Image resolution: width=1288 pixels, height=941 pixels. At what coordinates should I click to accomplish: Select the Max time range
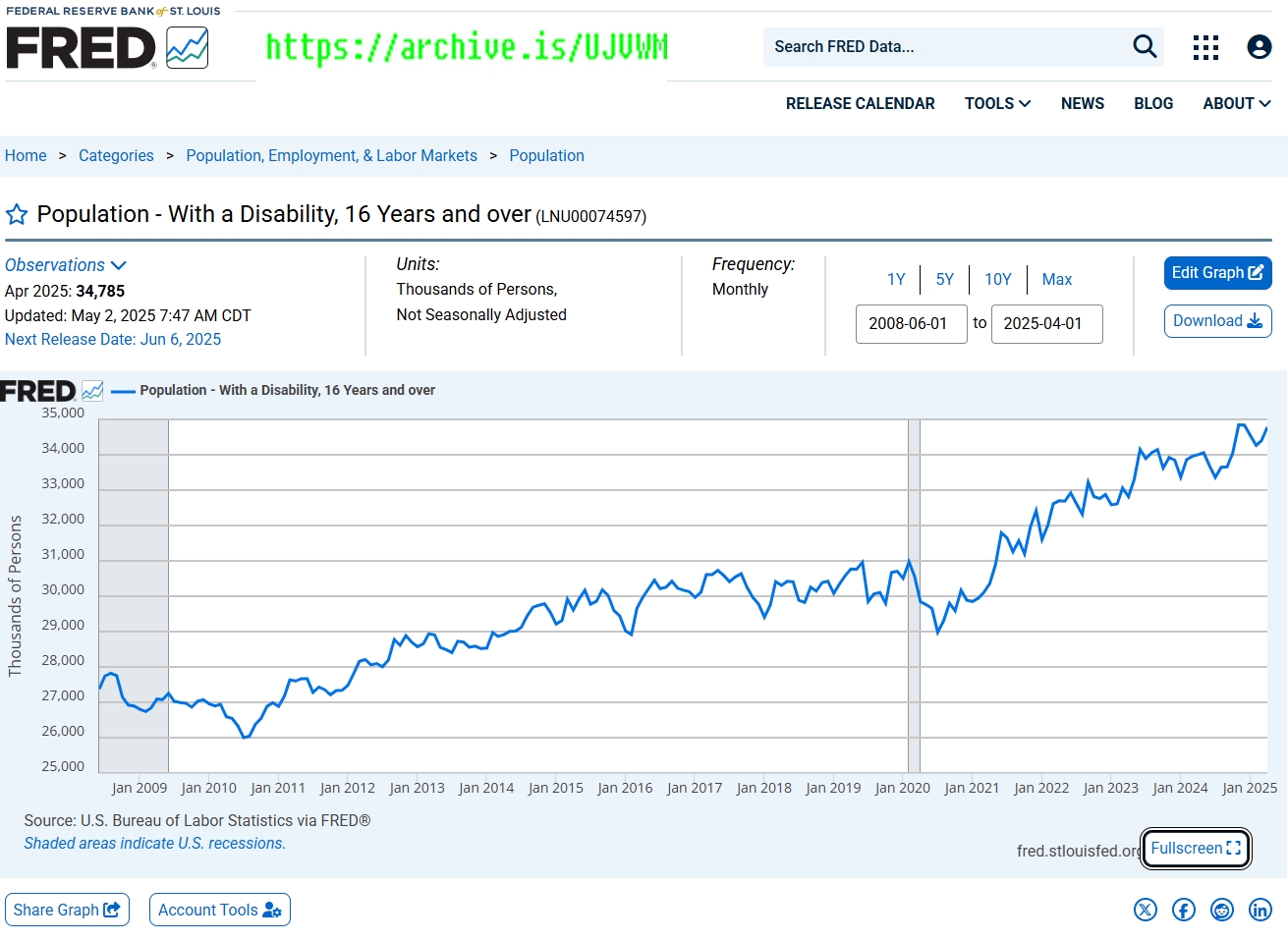tap(1057, 279)
